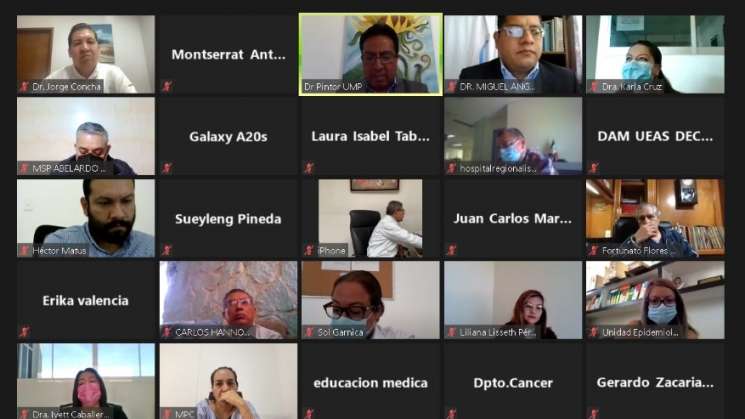Select the DR. MIGUEL ANG... video tile
Viewport: 745px width, 419px height.
tap(513, 54)
